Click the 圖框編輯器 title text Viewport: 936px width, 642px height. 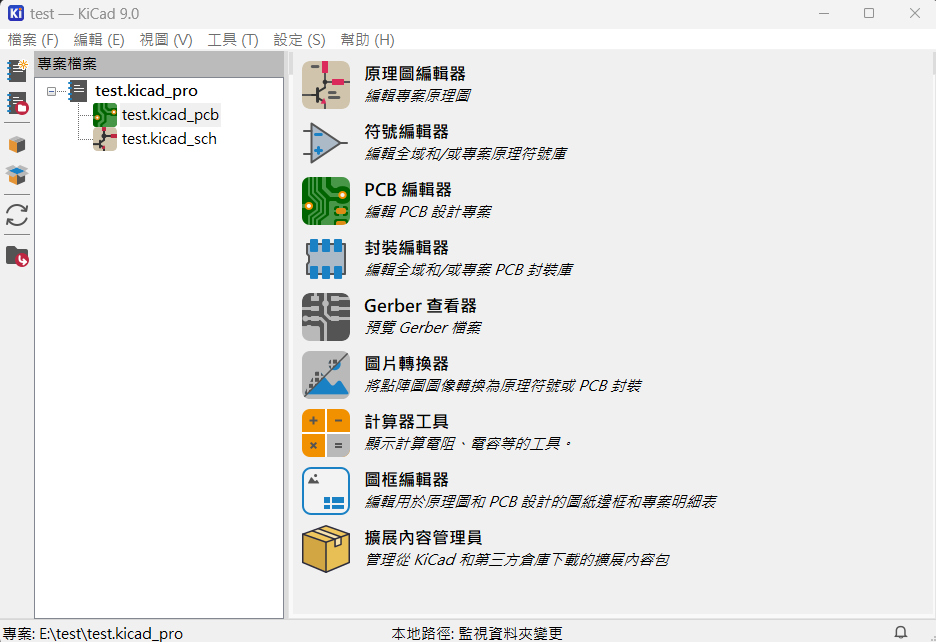point(407,480)
